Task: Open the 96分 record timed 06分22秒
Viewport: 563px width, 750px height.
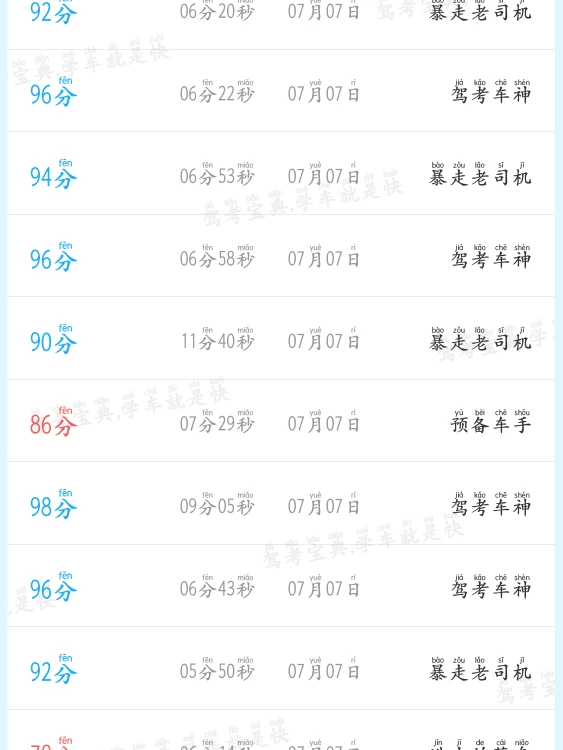Action: pos(281,90)
